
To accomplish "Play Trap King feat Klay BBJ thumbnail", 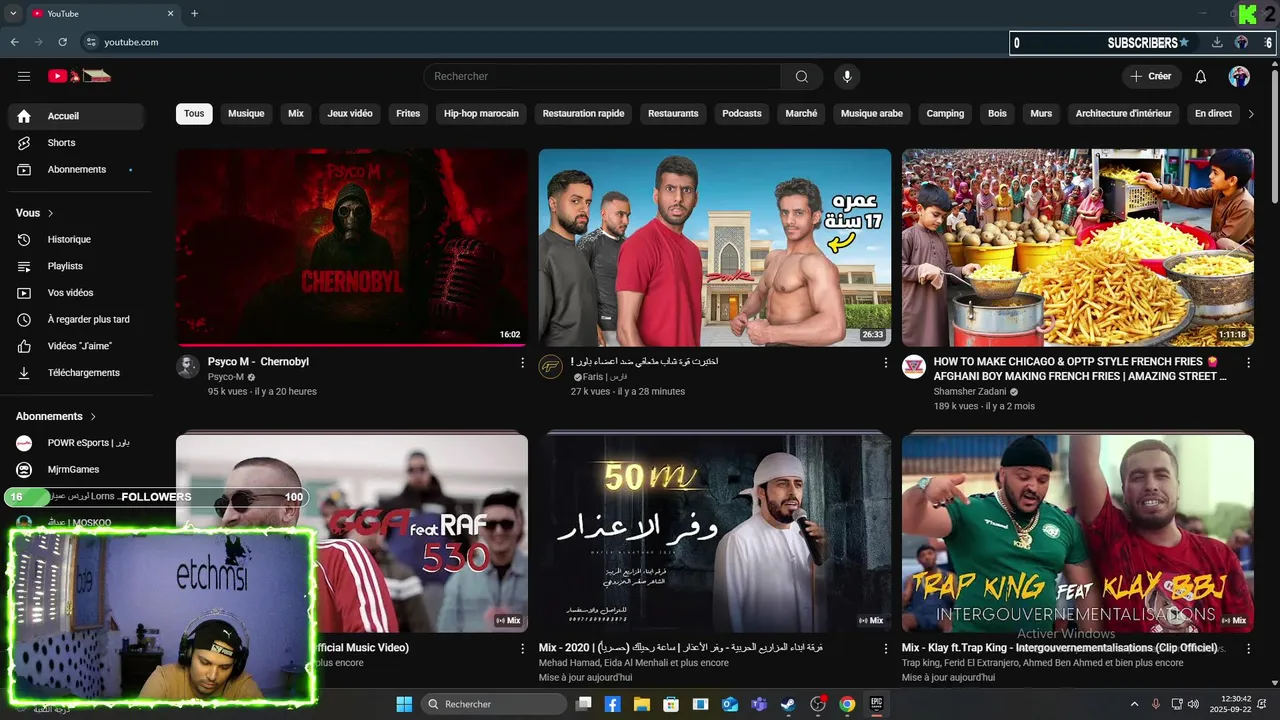I will point(1078,533).
